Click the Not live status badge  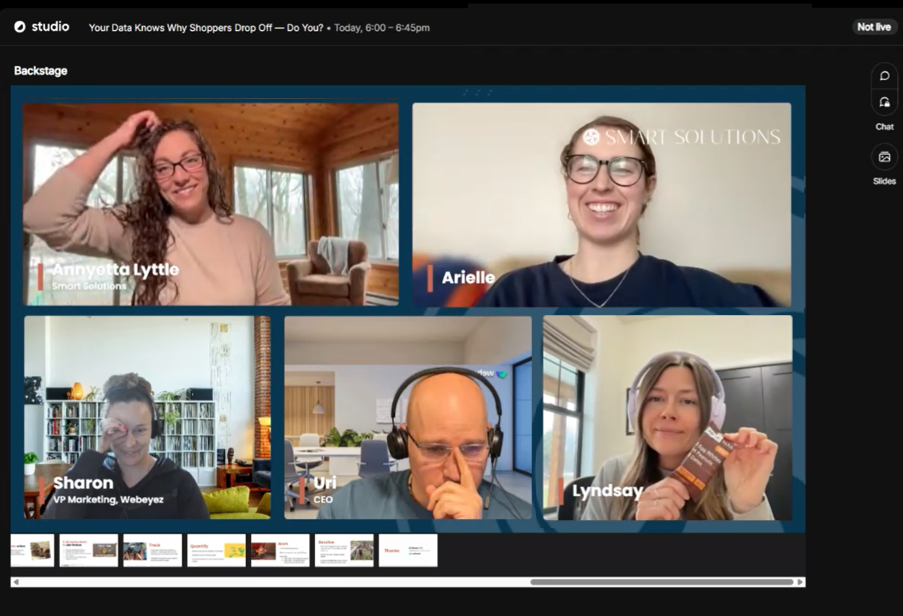tap(874, 27)
